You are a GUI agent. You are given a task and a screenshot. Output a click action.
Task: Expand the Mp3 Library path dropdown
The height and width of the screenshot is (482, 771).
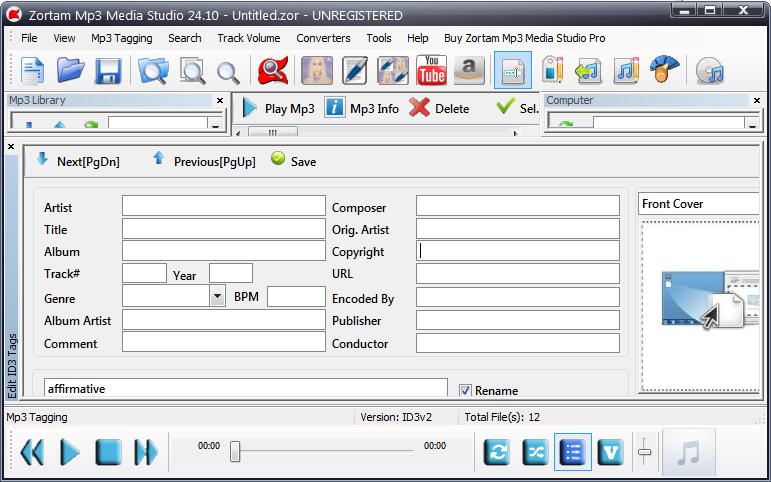(215, 123)
